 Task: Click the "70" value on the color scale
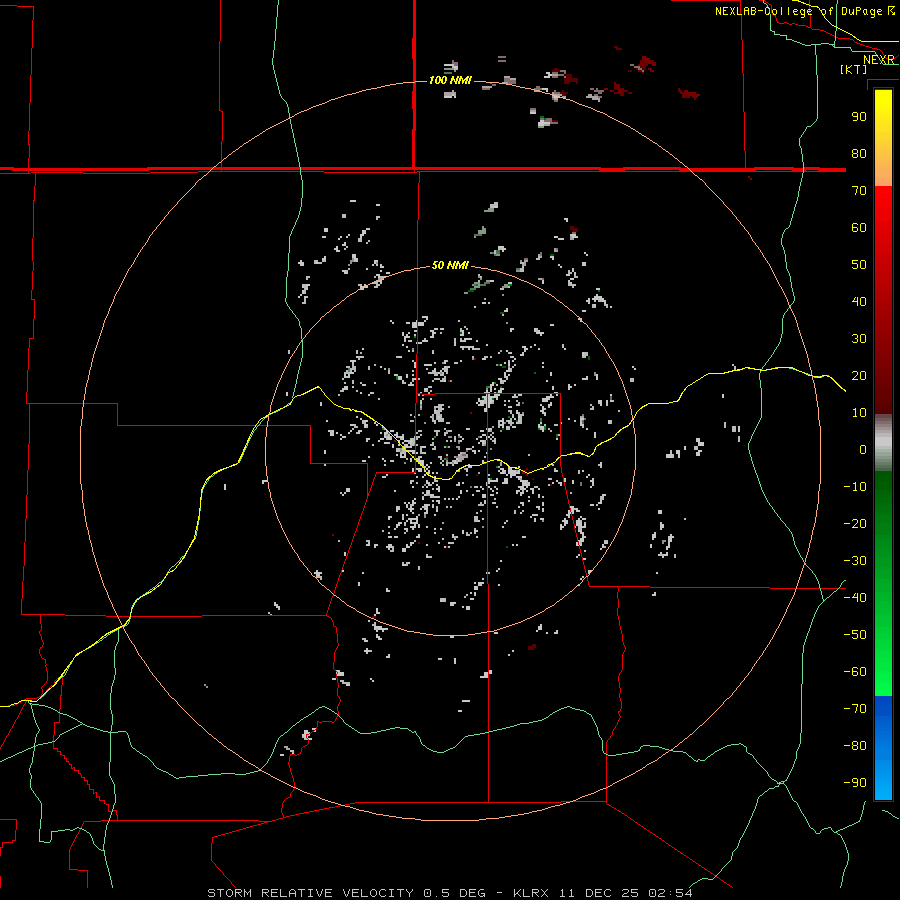click(859, 191)
